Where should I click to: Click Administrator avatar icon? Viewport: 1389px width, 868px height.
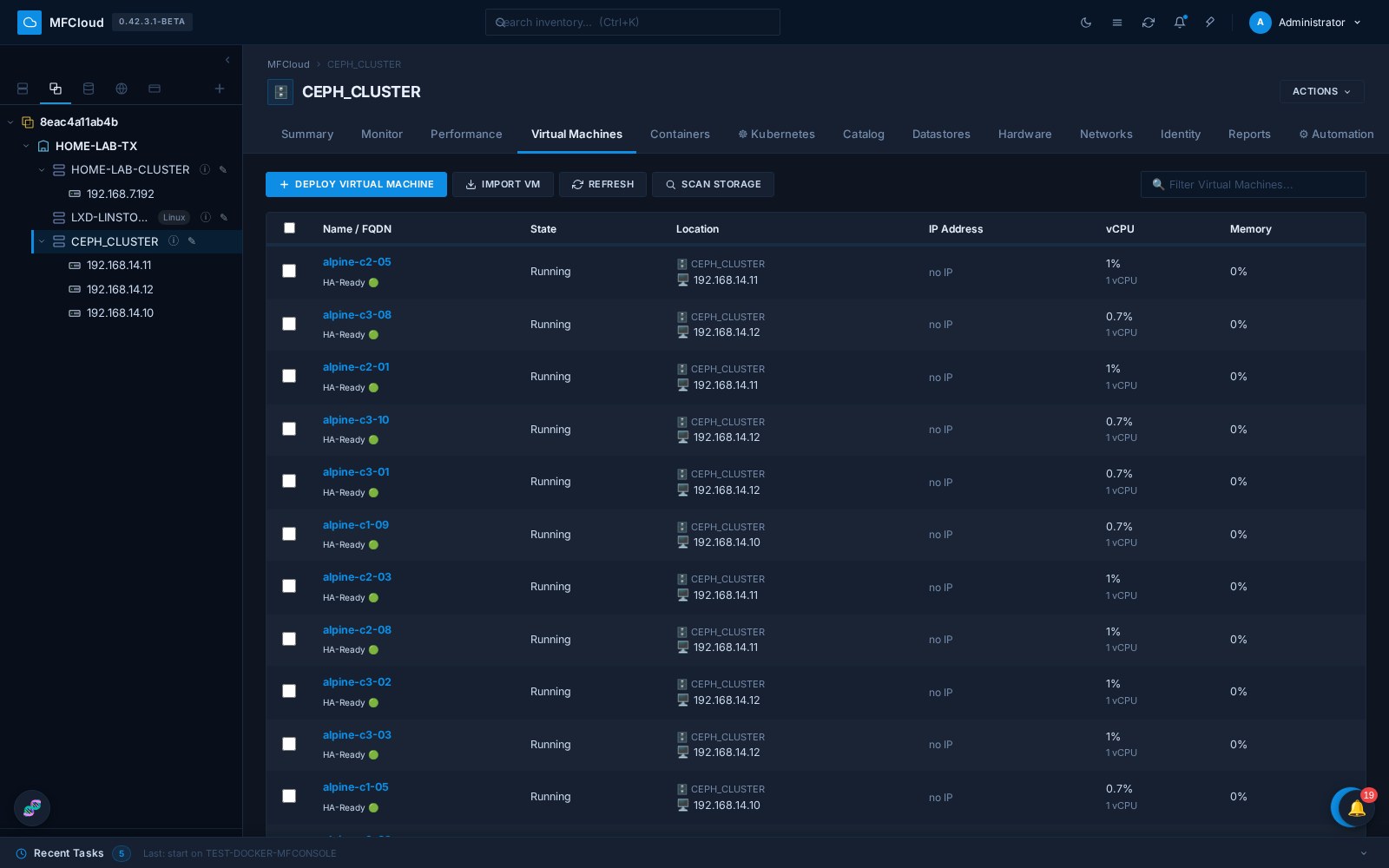point(1261,23)
